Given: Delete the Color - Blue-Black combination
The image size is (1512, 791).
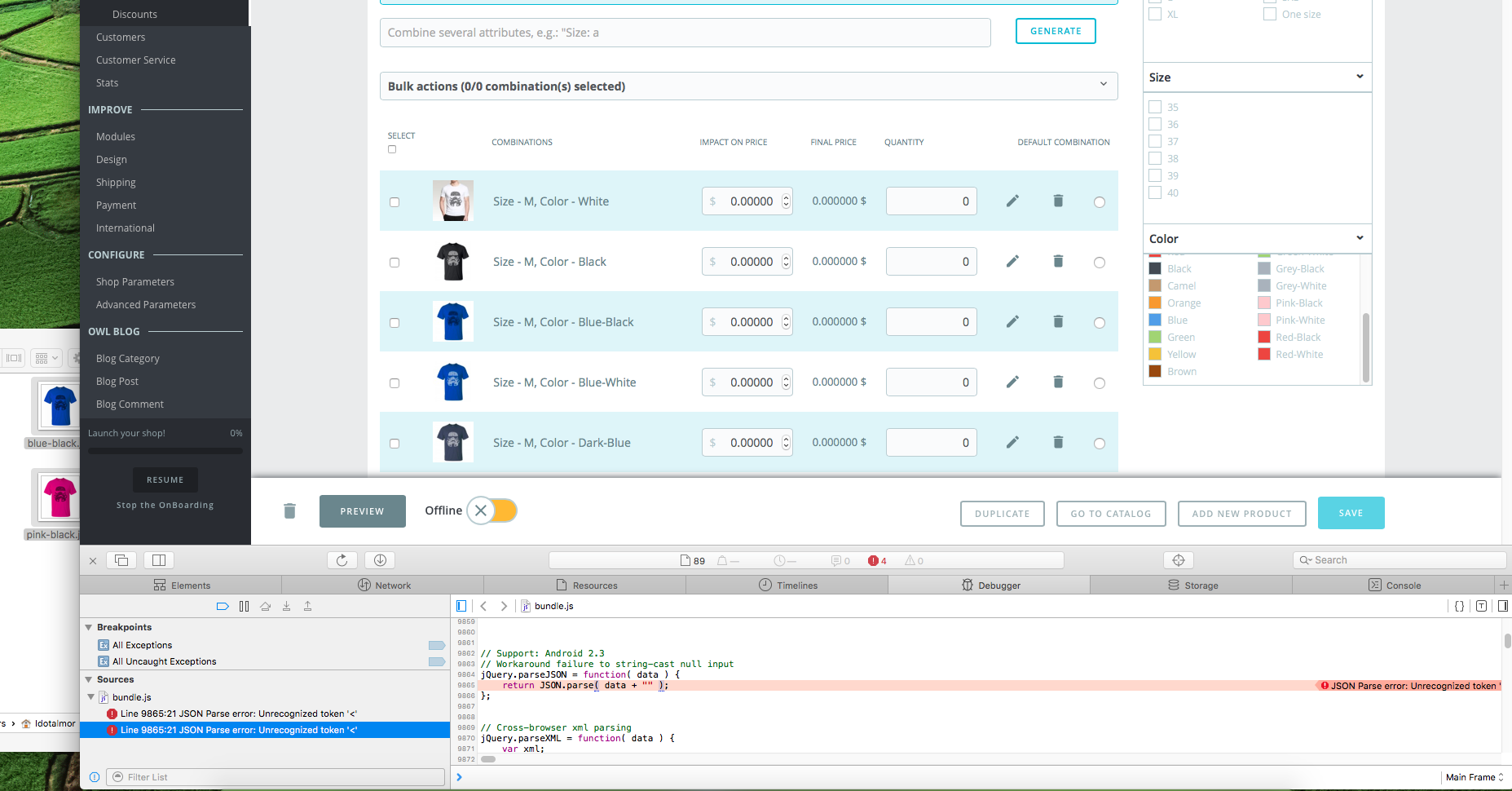Looking at the screenshot, I should click(x=1058, y=321).
